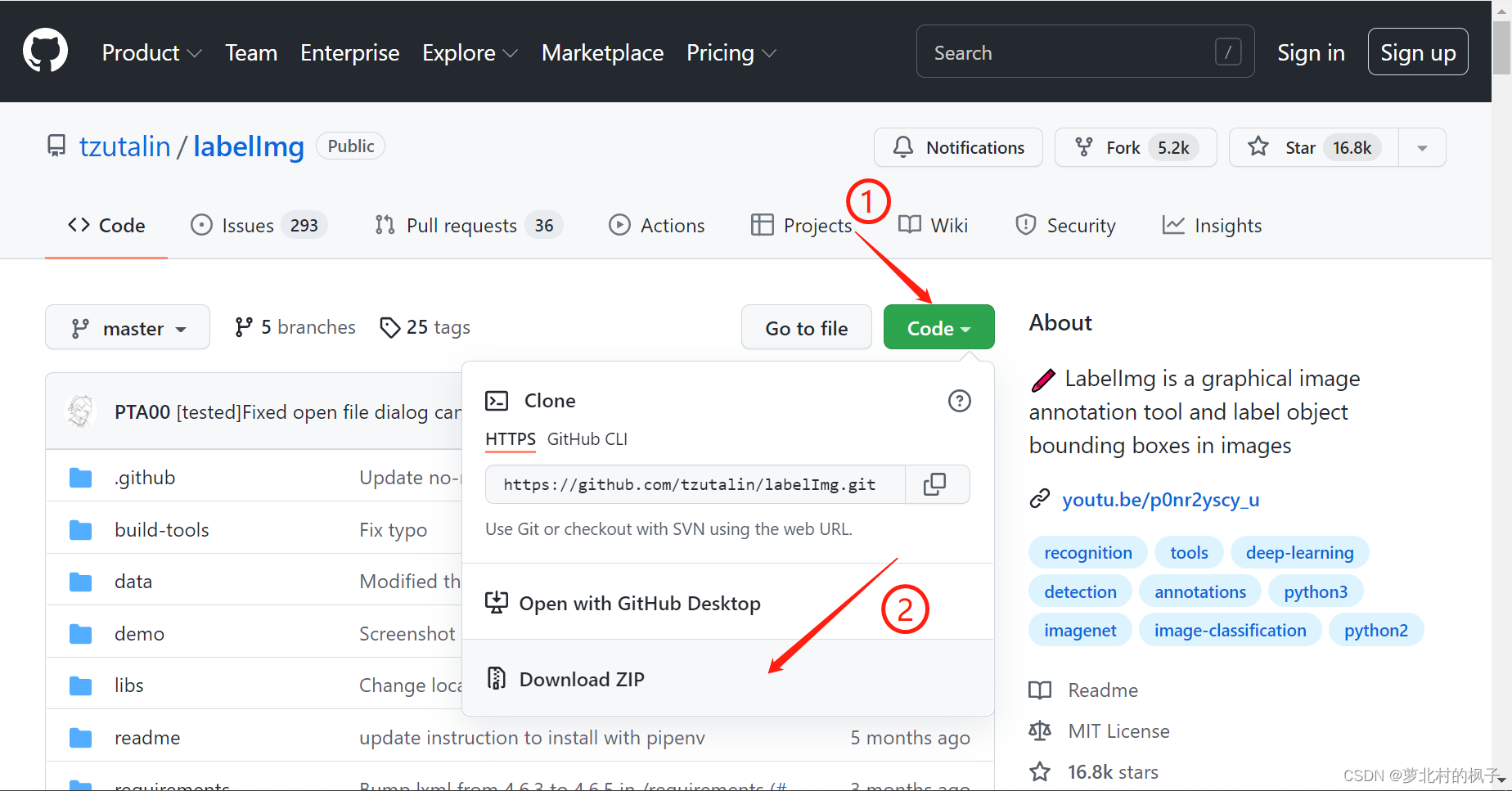Open the libs folder

tap(128, 685)
